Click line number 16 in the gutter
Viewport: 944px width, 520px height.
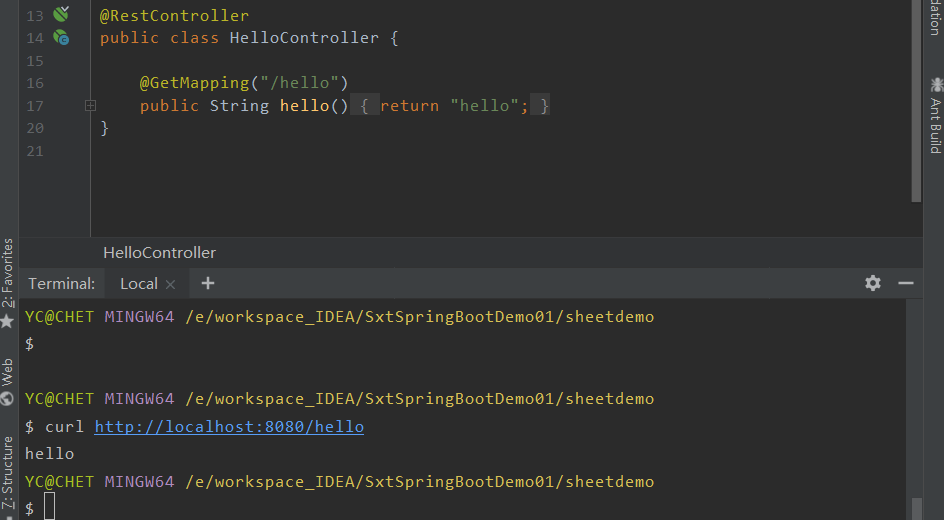pos(35,83)
